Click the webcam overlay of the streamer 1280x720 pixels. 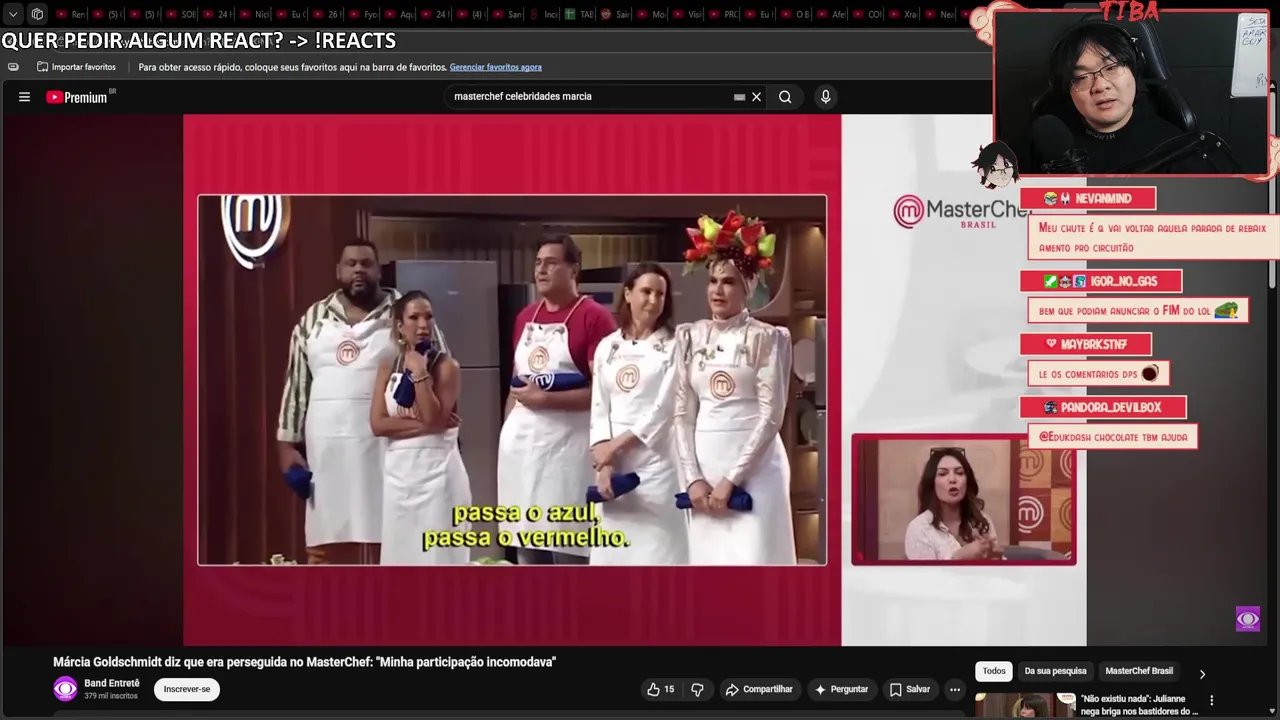(x=1132, y=92)
